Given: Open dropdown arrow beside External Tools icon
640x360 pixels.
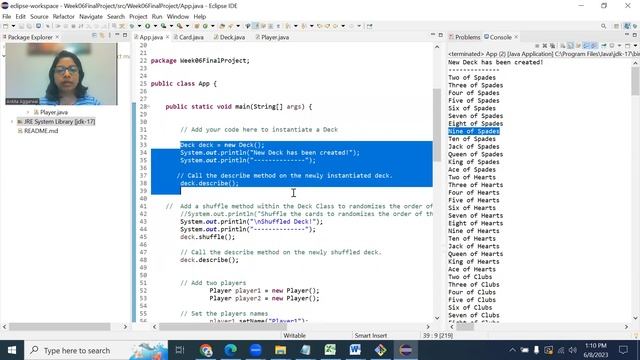Looking at the screenshot, I should point(187,26).
